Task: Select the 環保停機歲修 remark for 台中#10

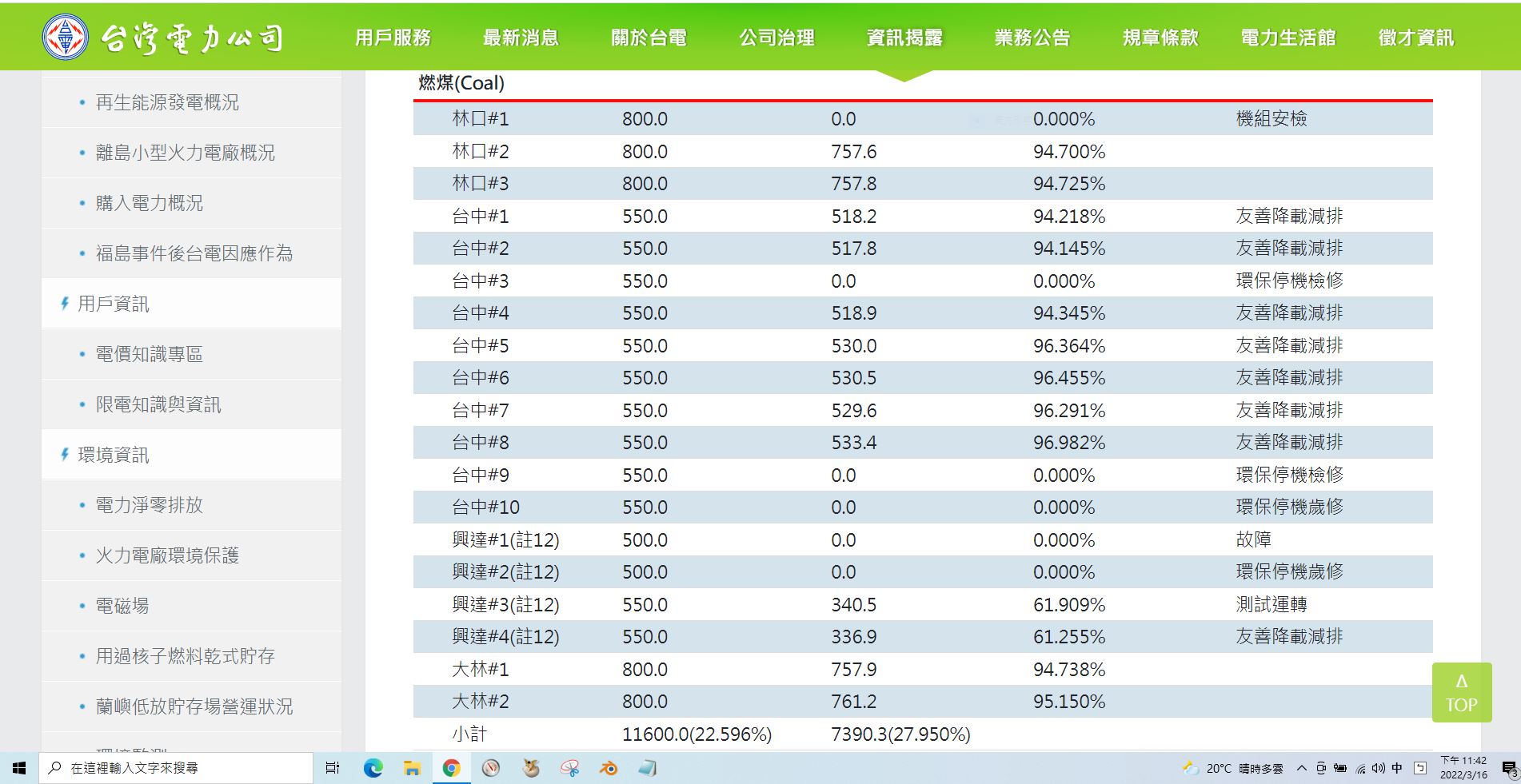Action: tap(1289, 507)
